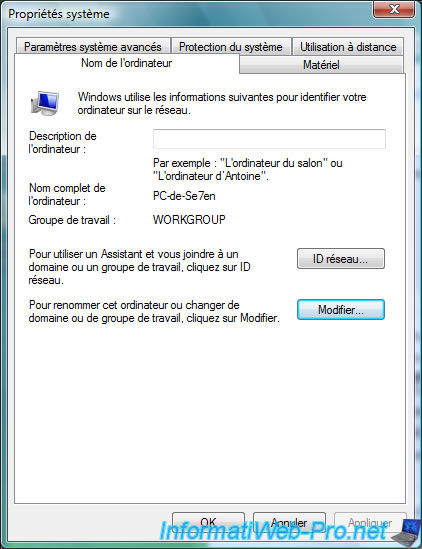Click the computer monitor icon
Screen dimensions: 422x549
click(x=44, y=104)
